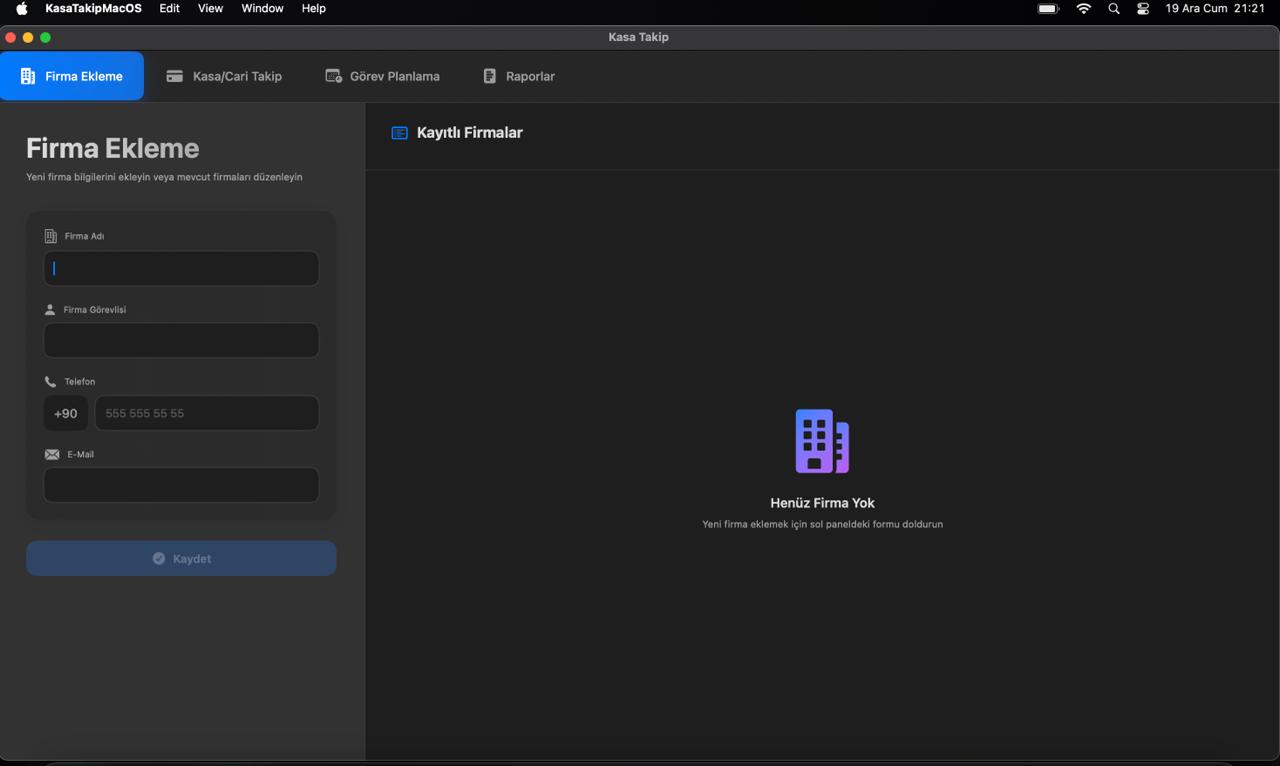Click the phone icon above the Telefon field
Viewport: 1280px width, 766px height.
click(50, 381)
